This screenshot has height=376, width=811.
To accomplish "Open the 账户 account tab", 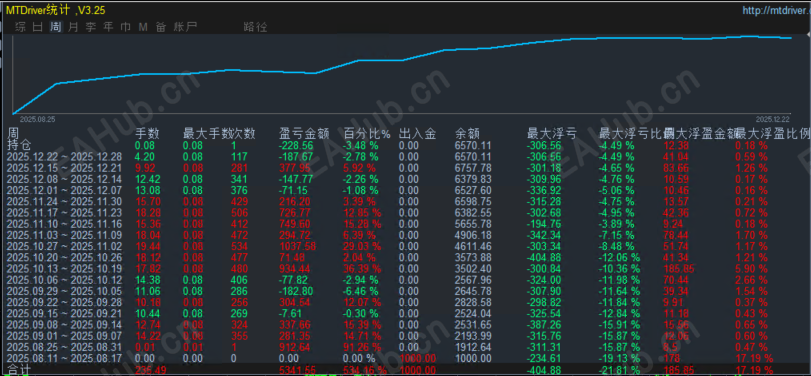I will 185,27.
